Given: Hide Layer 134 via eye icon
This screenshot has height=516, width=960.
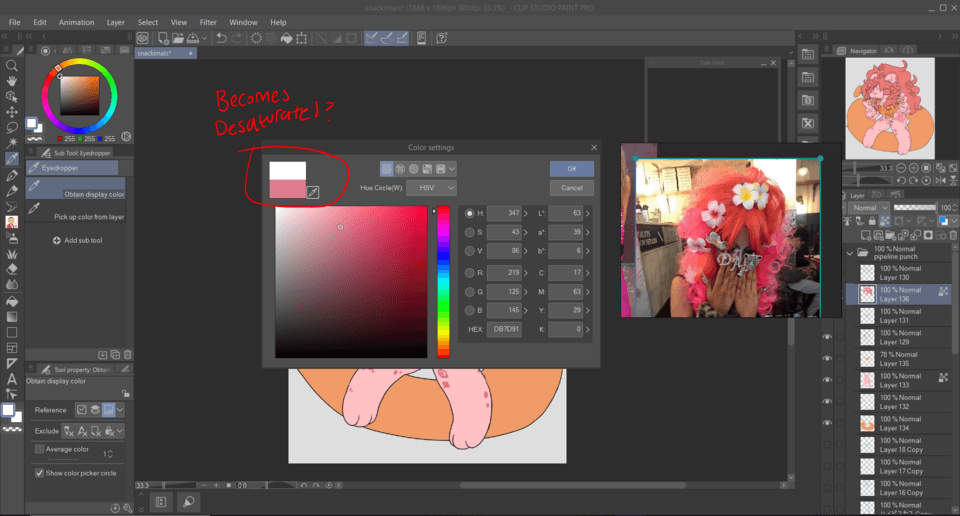Looking at the screenshot, I should 827,423.
